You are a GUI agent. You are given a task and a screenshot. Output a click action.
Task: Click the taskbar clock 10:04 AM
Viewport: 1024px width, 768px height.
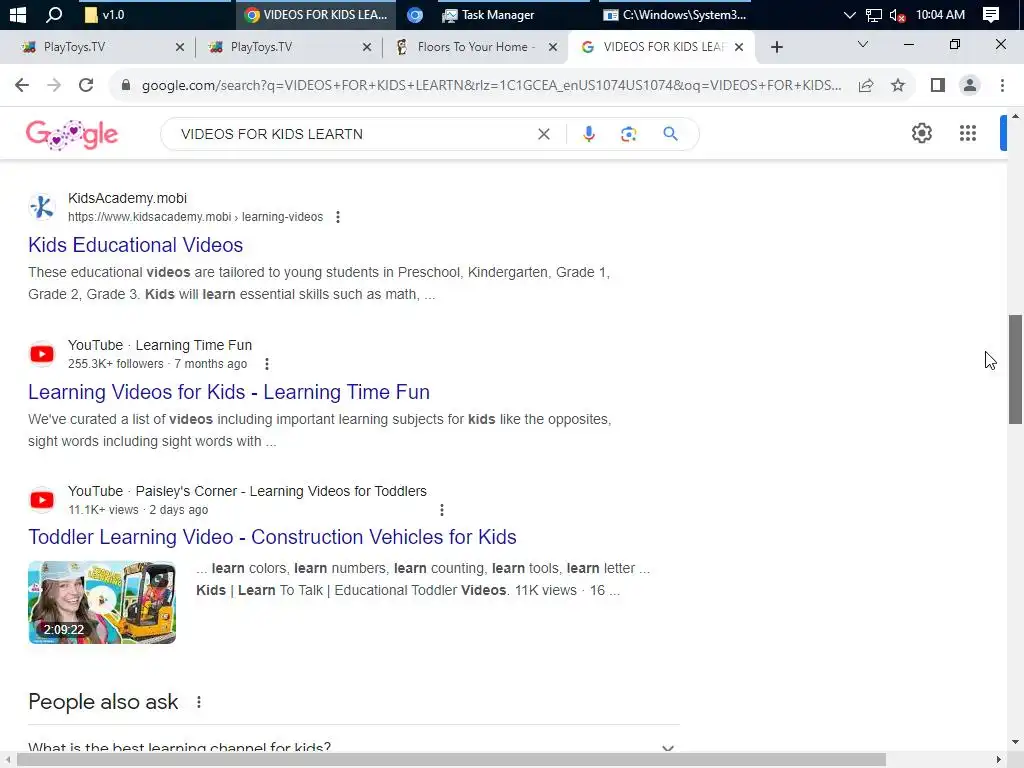[x=940, y=14]
